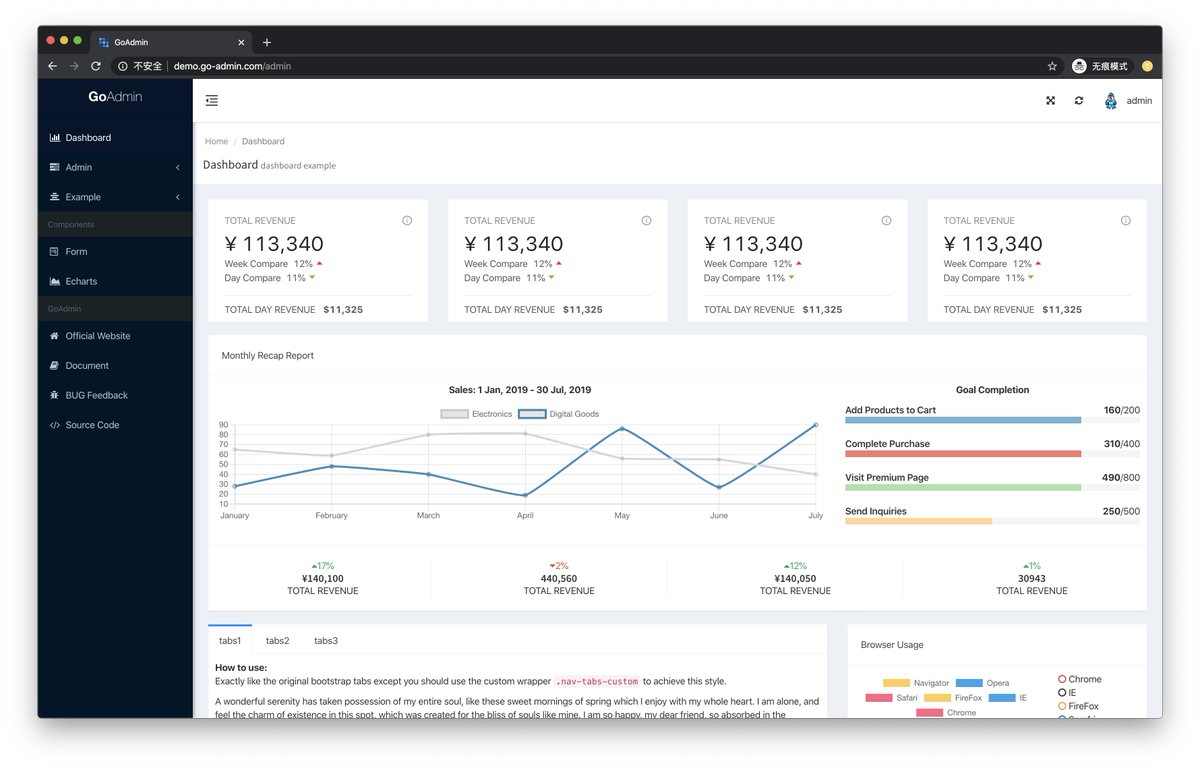Click the info icon on third revenue card

(x=886, y=220)
